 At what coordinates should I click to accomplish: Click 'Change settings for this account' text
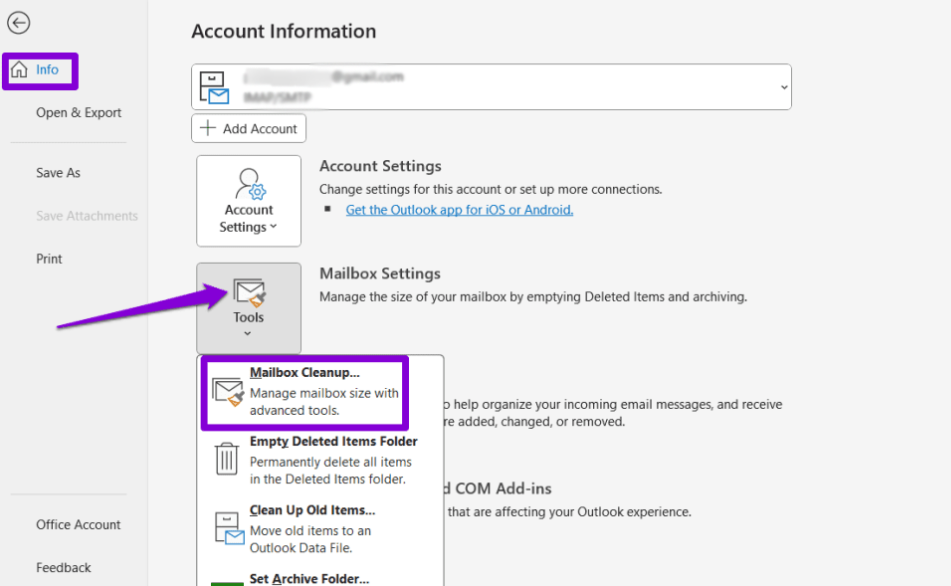click(491, 189)
